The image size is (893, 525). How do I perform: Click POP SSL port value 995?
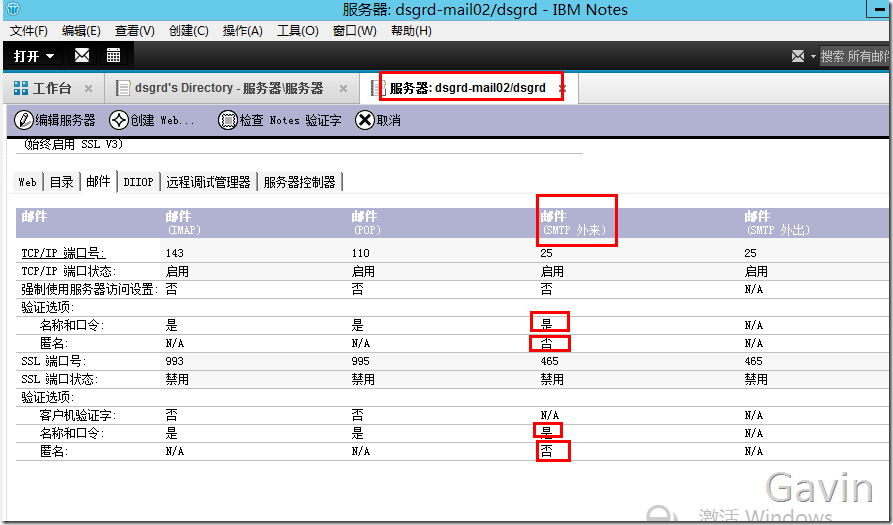(x=361, y=361)
